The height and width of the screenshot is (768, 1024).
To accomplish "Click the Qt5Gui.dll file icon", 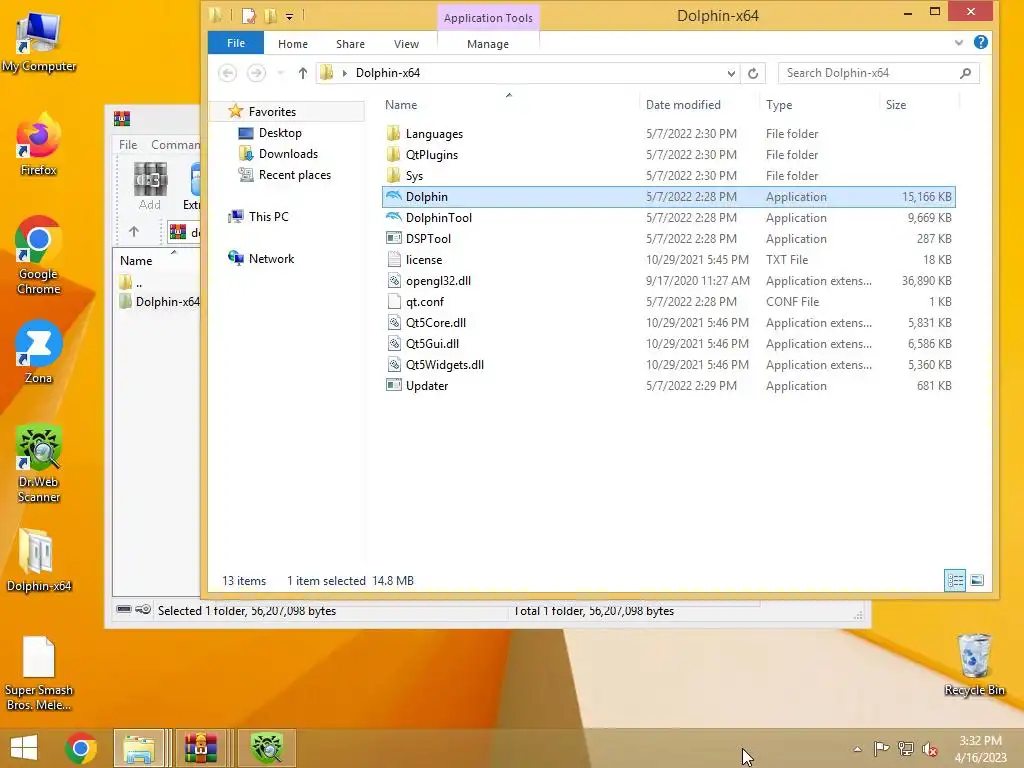I will (x=393, y=344).
